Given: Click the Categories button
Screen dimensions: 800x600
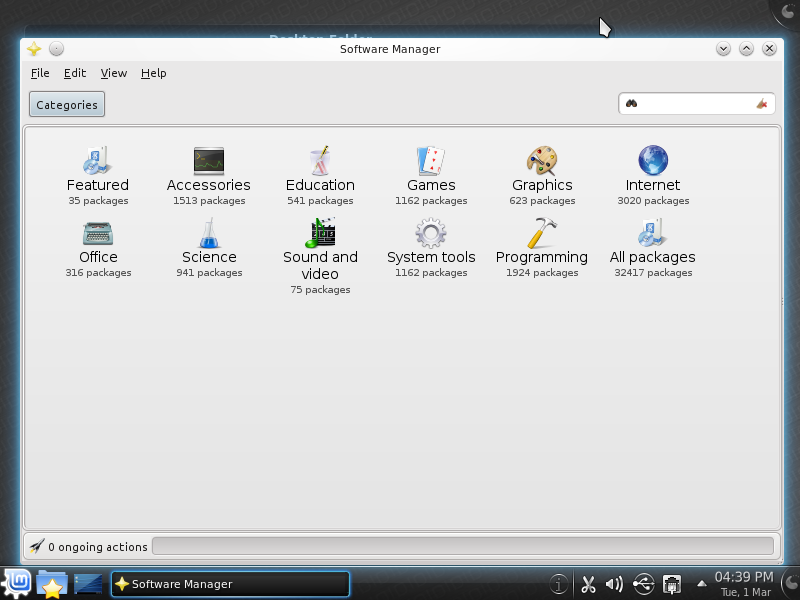Looking at the screenshot, I should point(66,104).
